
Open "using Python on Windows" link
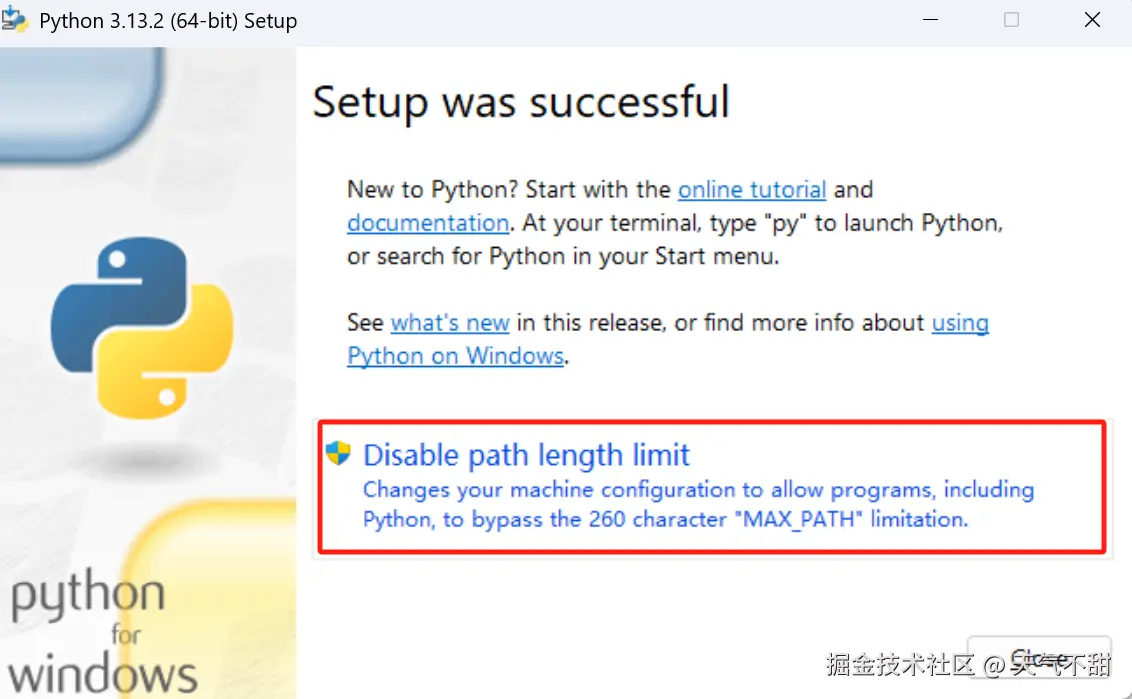(x=455, y=356)
